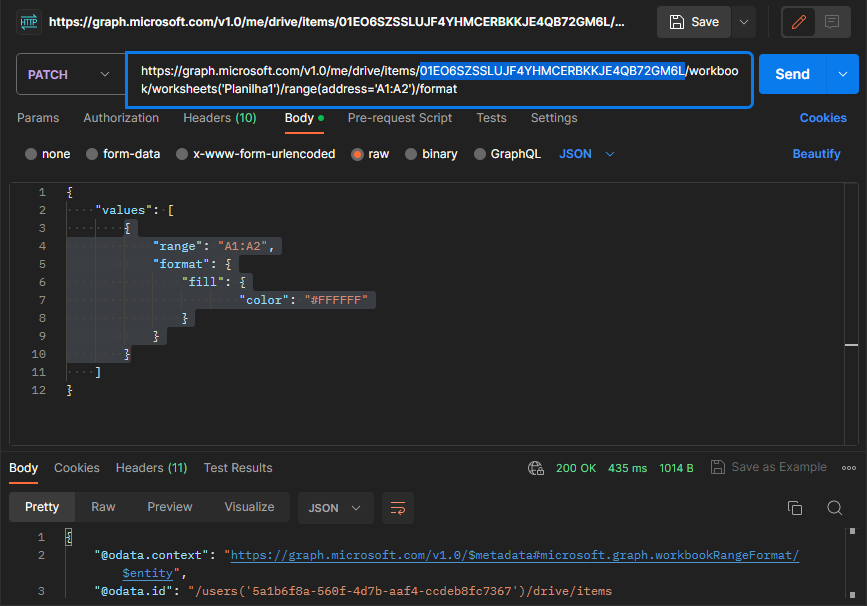Select the response Body tab
867x606 pixels.
[23, 468]
